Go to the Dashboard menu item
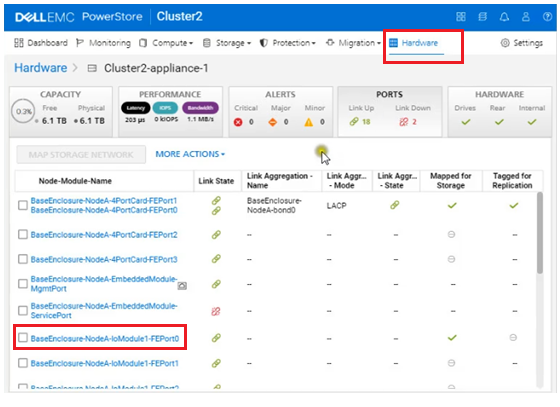The height and width of the screenshot is (407, 560). click(x=41, y=43)
